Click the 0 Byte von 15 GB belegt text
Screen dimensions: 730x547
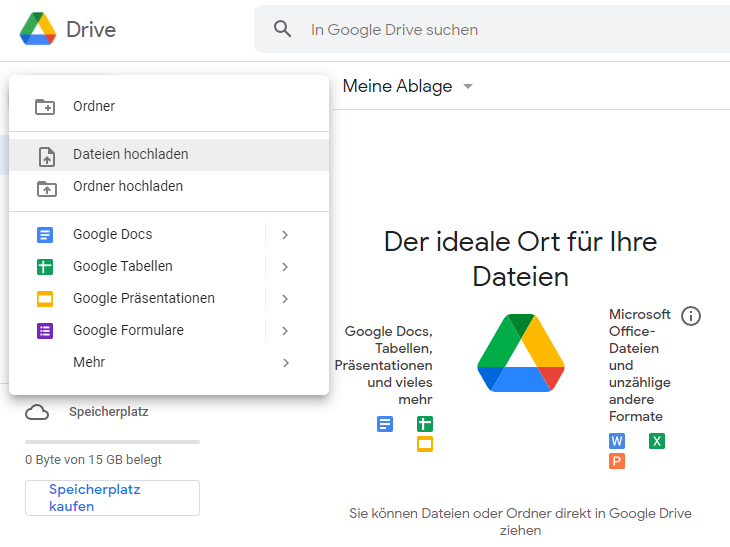click(x=93, y=460)
